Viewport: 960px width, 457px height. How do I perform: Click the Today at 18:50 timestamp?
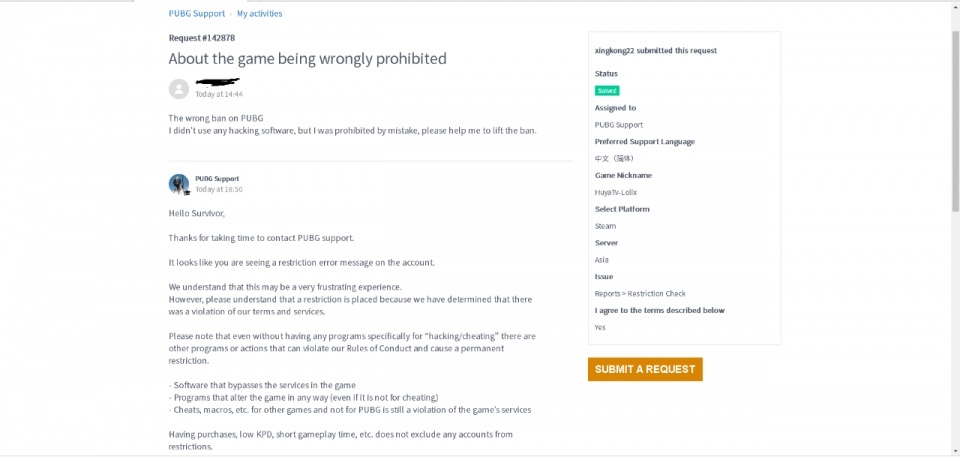point(219,189)
